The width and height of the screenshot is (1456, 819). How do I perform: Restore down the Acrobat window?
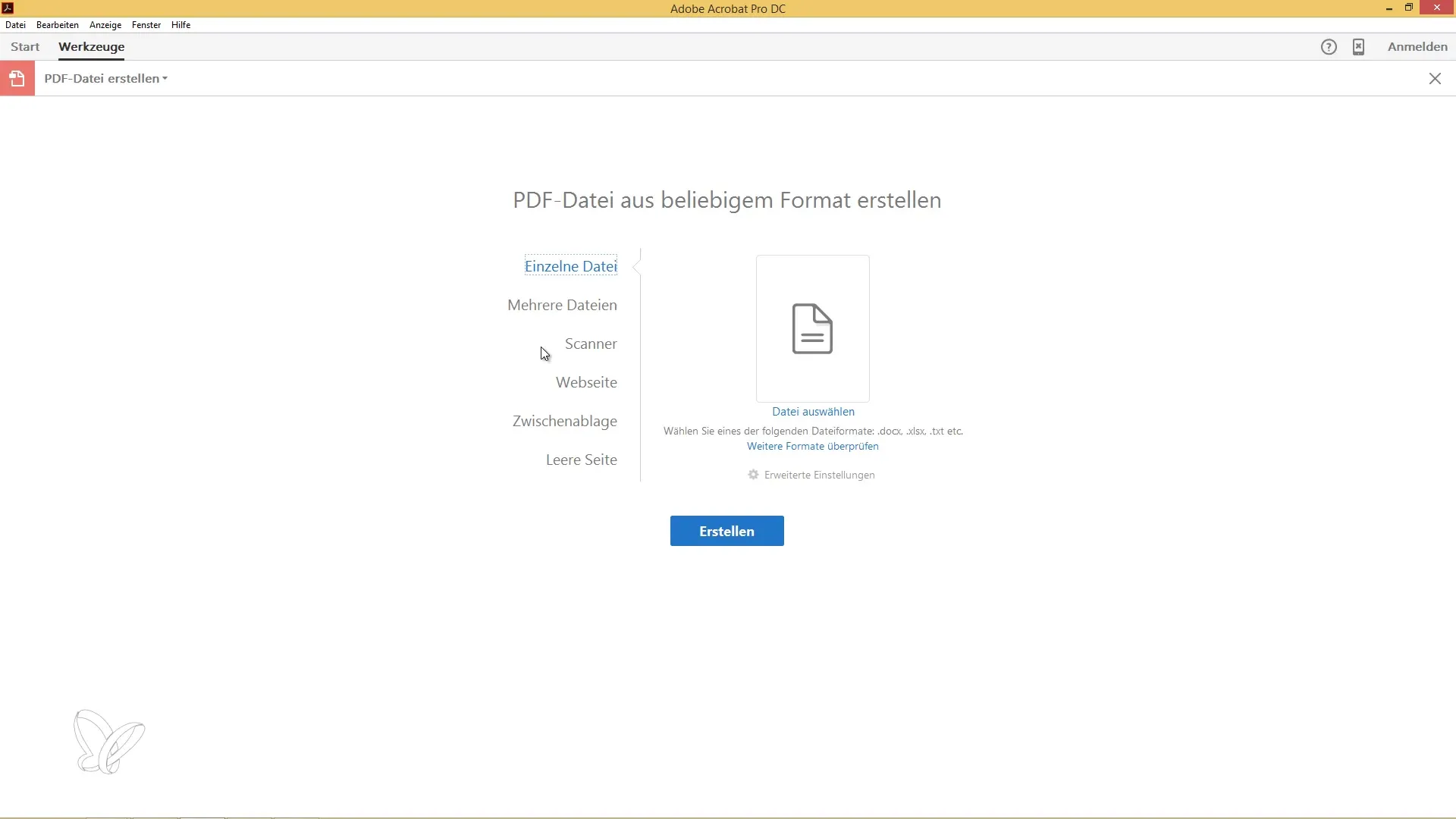pos(1409,8)
